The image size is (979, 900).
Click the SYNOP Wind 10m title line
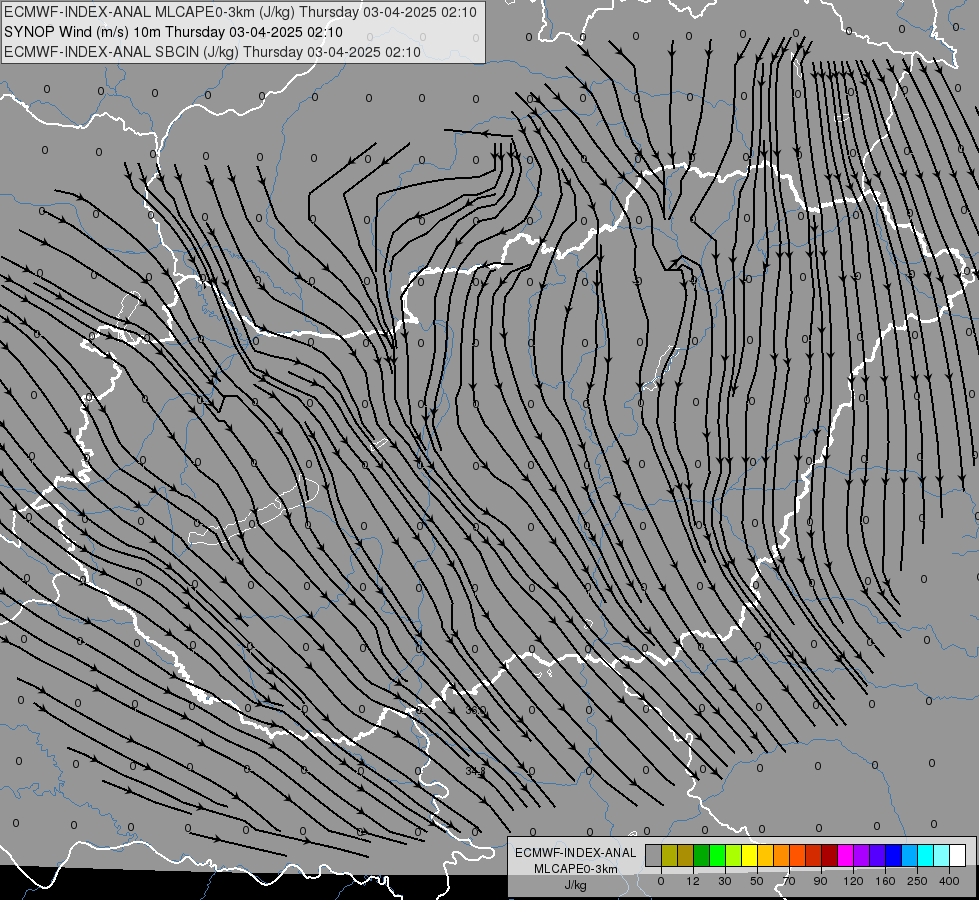pos(174,32)
